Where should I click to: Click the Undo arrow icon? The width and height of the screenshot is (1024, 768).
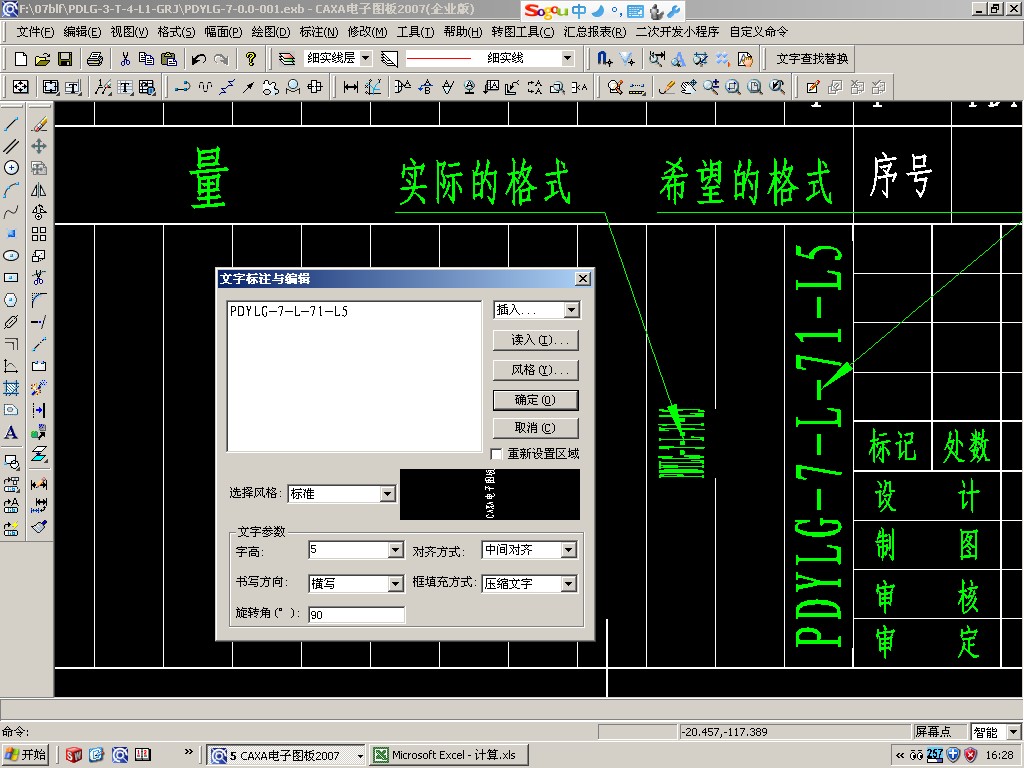click(x=199, y=59)
